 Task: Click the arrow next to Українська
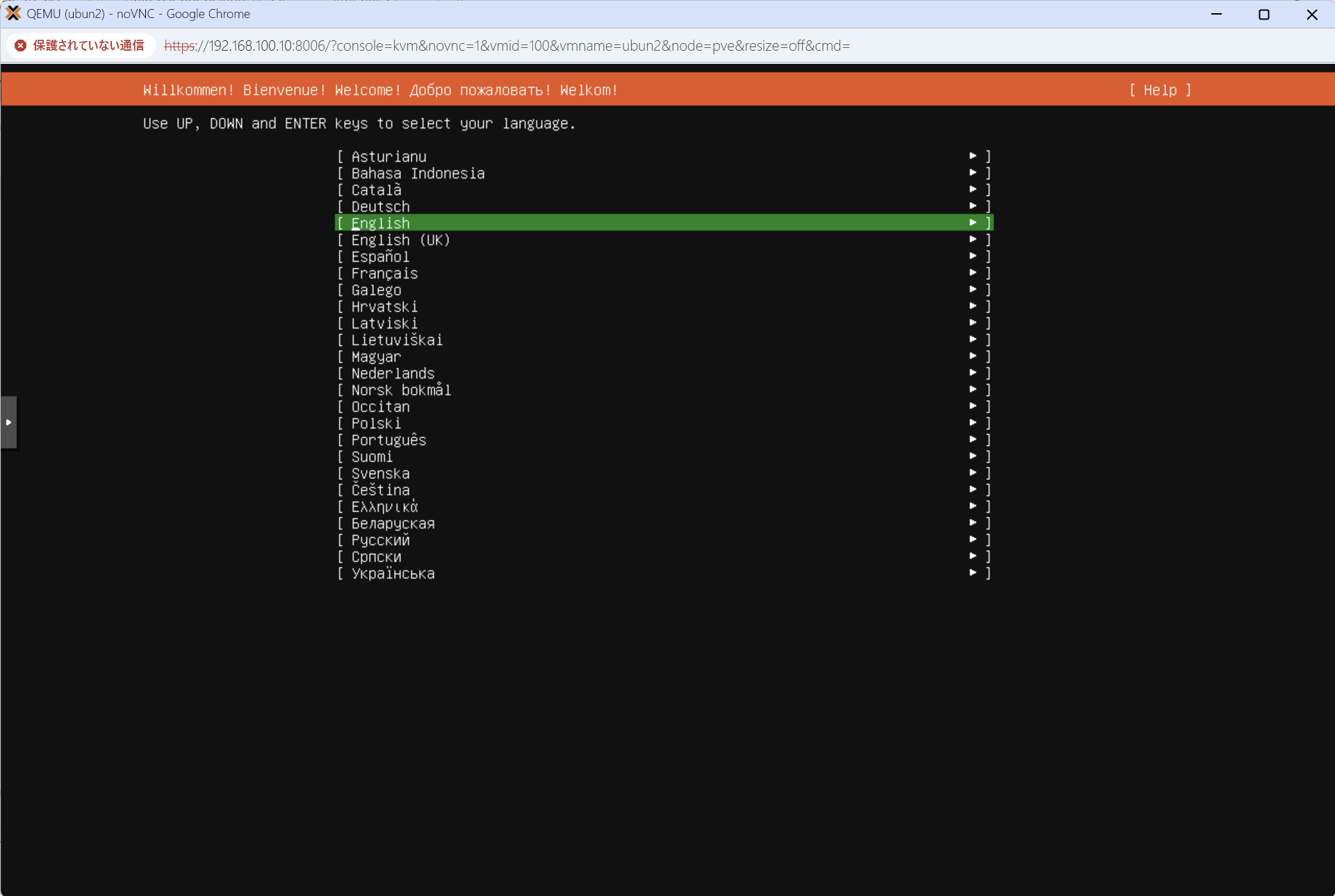coord(973,573)
